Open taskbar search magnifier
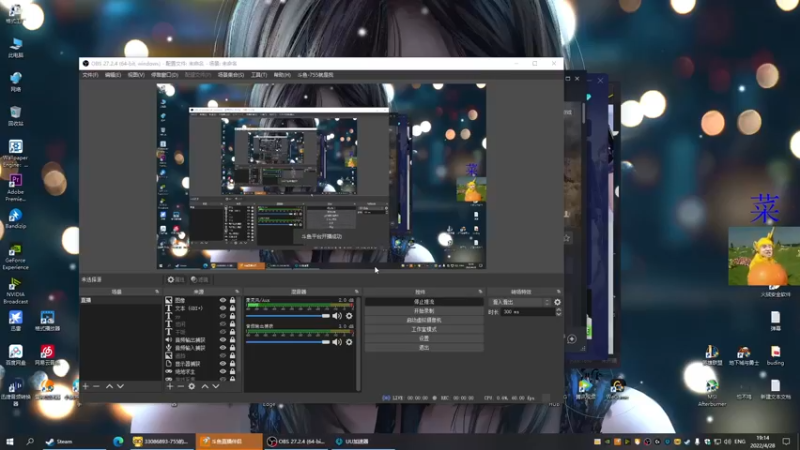This screenshot has width=800, height=450. 30,441
